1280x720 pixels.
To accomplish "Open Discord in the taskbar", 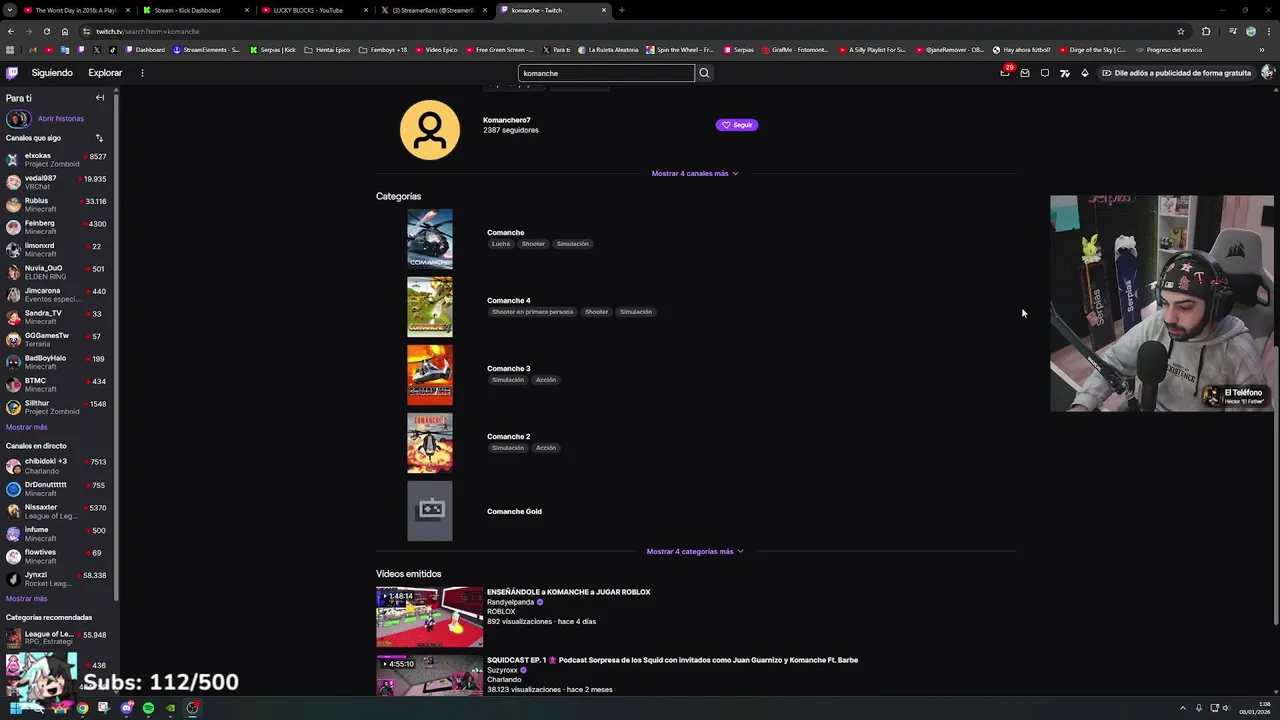I will (126, 708).
